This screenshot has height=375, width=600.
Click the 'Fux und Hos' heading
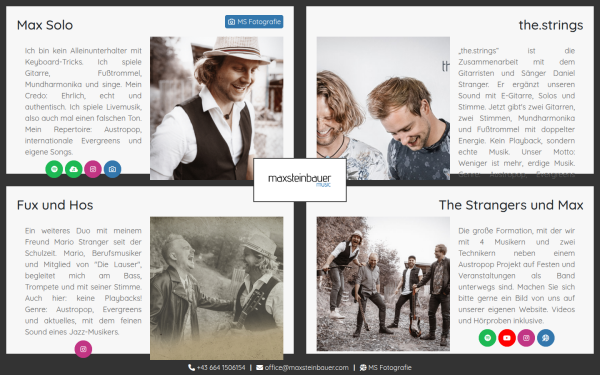[55, 205]
